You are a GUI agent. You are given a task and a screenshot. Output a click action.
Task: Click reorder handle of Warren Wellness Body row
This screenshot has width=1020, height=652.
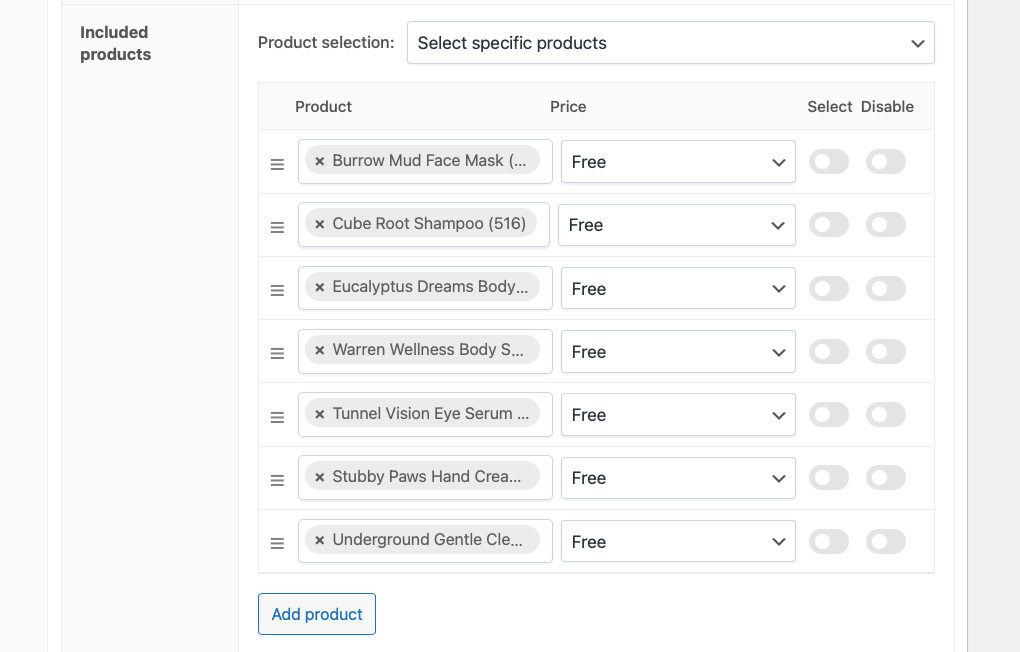point(277,353)
